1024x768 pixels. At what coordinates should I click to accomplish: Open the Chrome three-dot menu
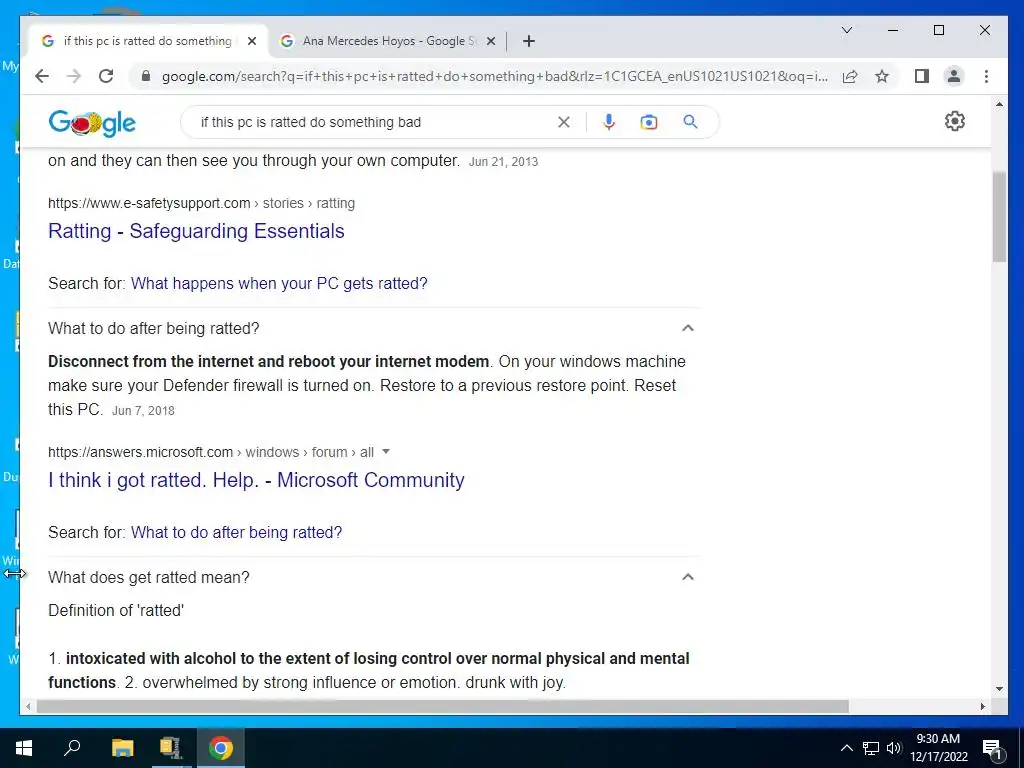[986, 76]
